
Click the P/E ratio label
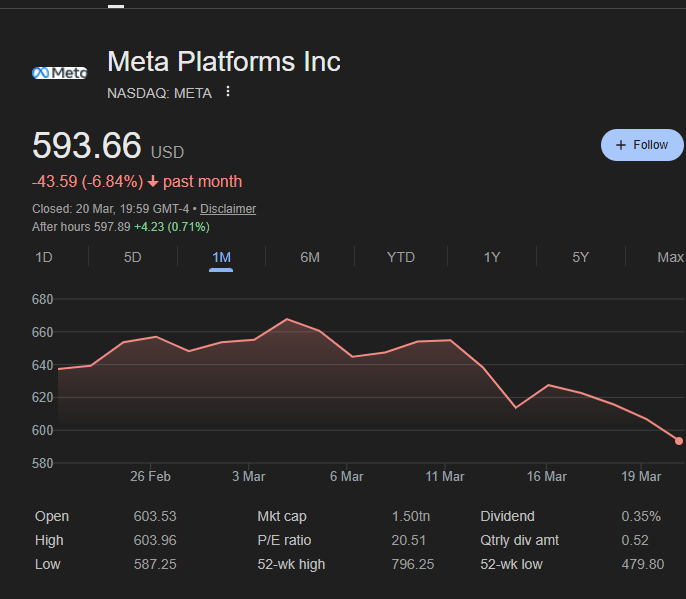284,540
